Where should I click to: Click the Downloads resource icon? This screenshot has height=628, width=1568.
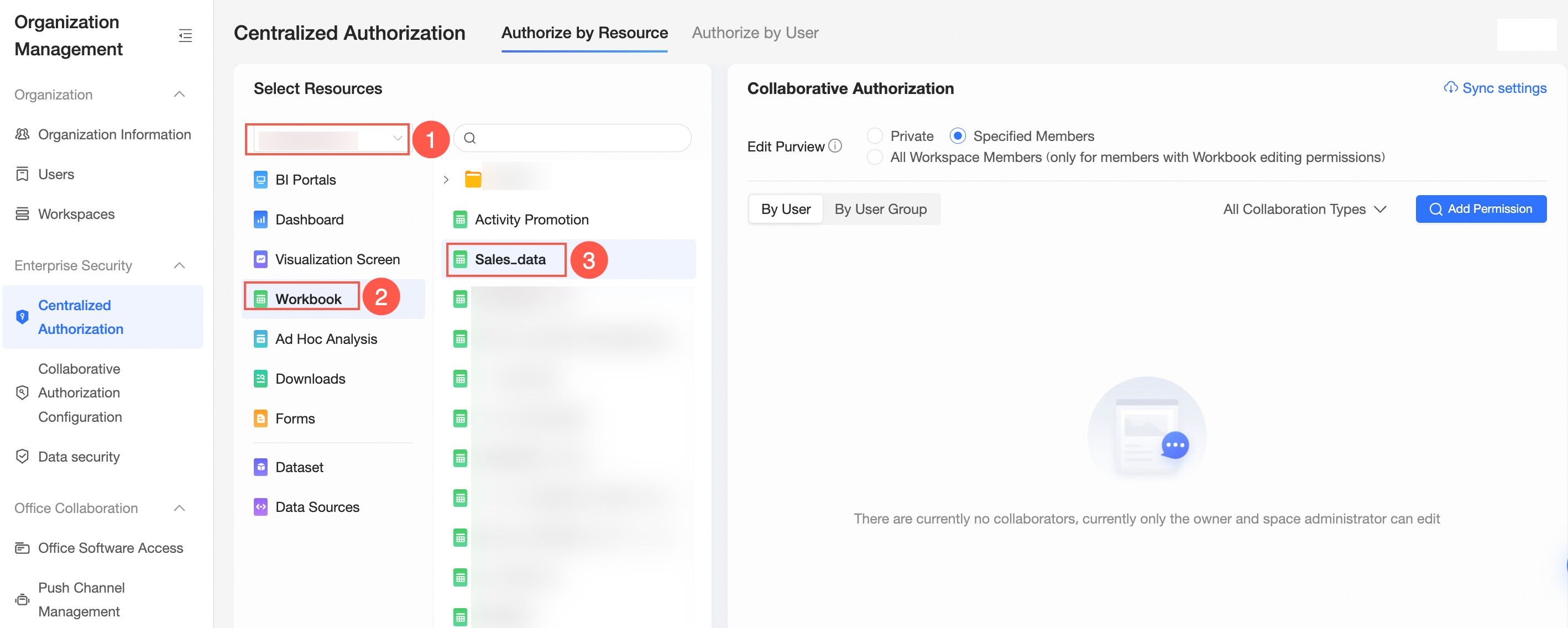(x=260, y=379)
